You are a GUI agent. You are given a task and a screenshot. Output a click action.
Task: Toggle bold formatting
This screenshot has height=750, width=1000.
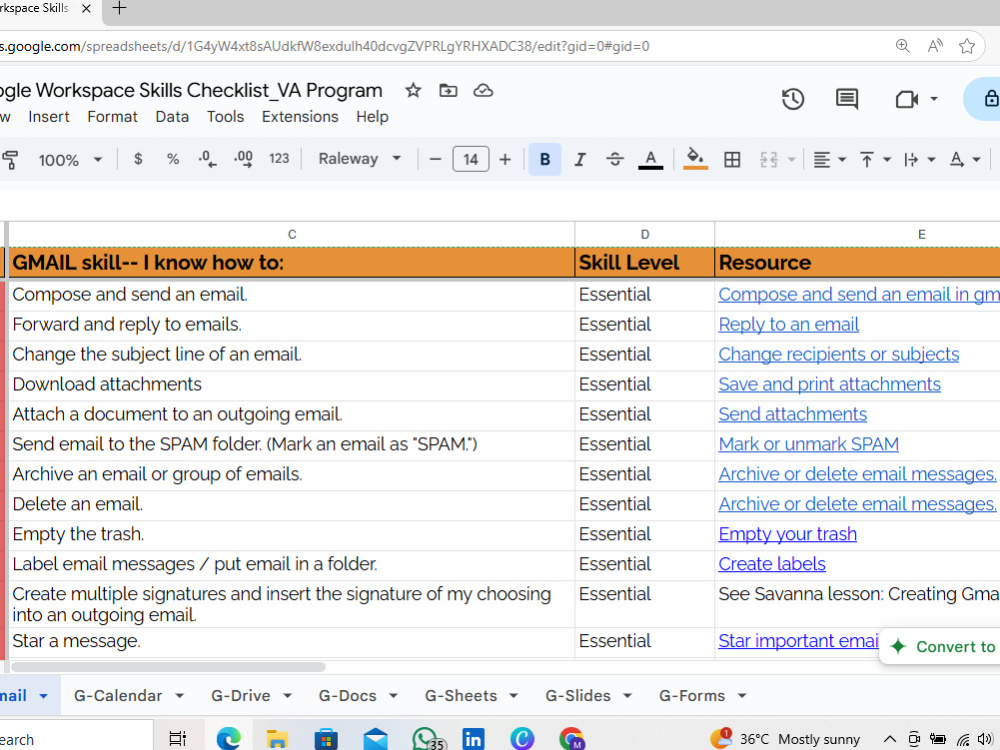545,159
